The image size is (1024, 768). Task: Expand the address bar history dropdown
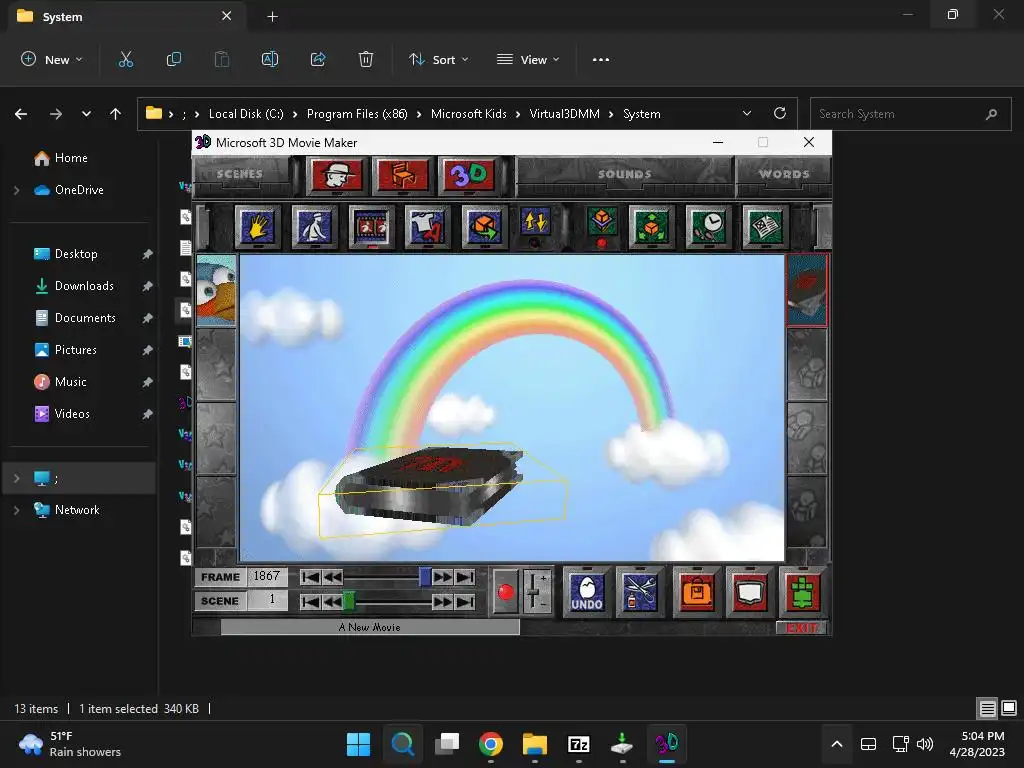746,114
